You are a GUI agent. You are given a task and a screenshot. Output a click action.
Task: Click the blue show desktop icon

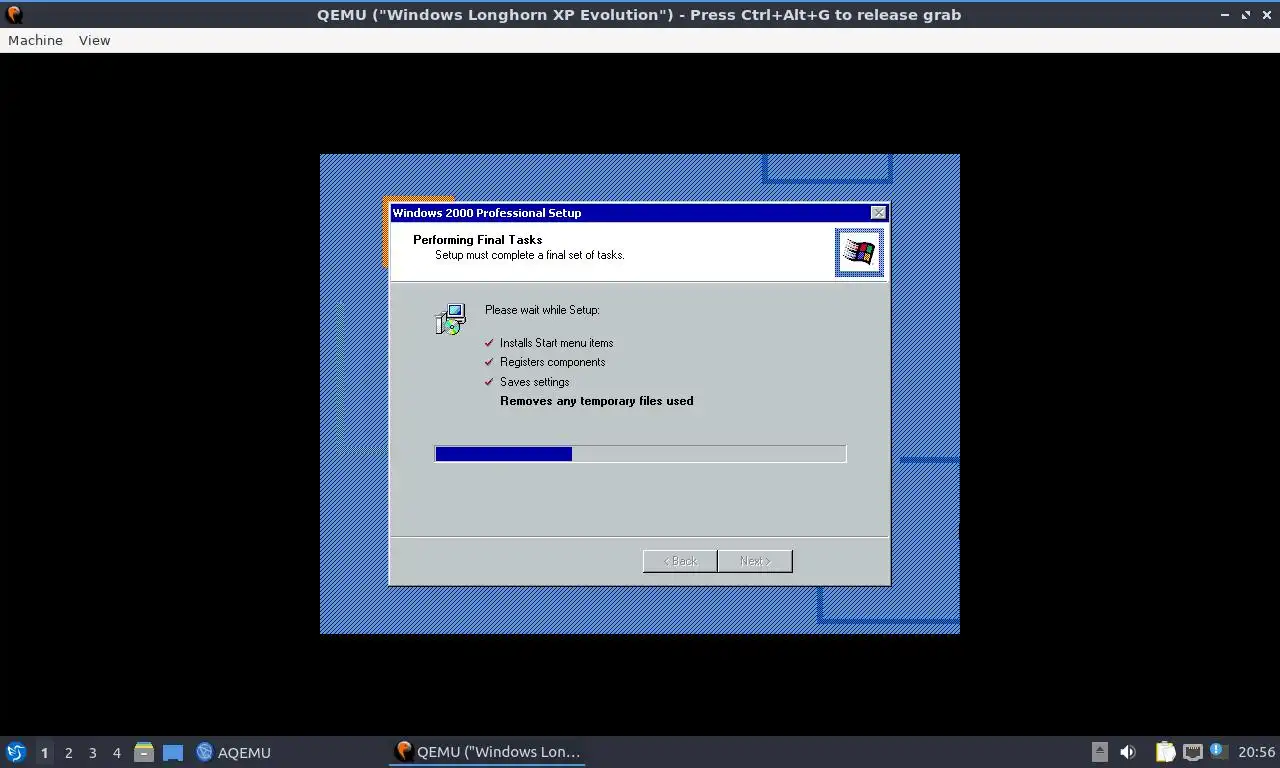(173, 752)
